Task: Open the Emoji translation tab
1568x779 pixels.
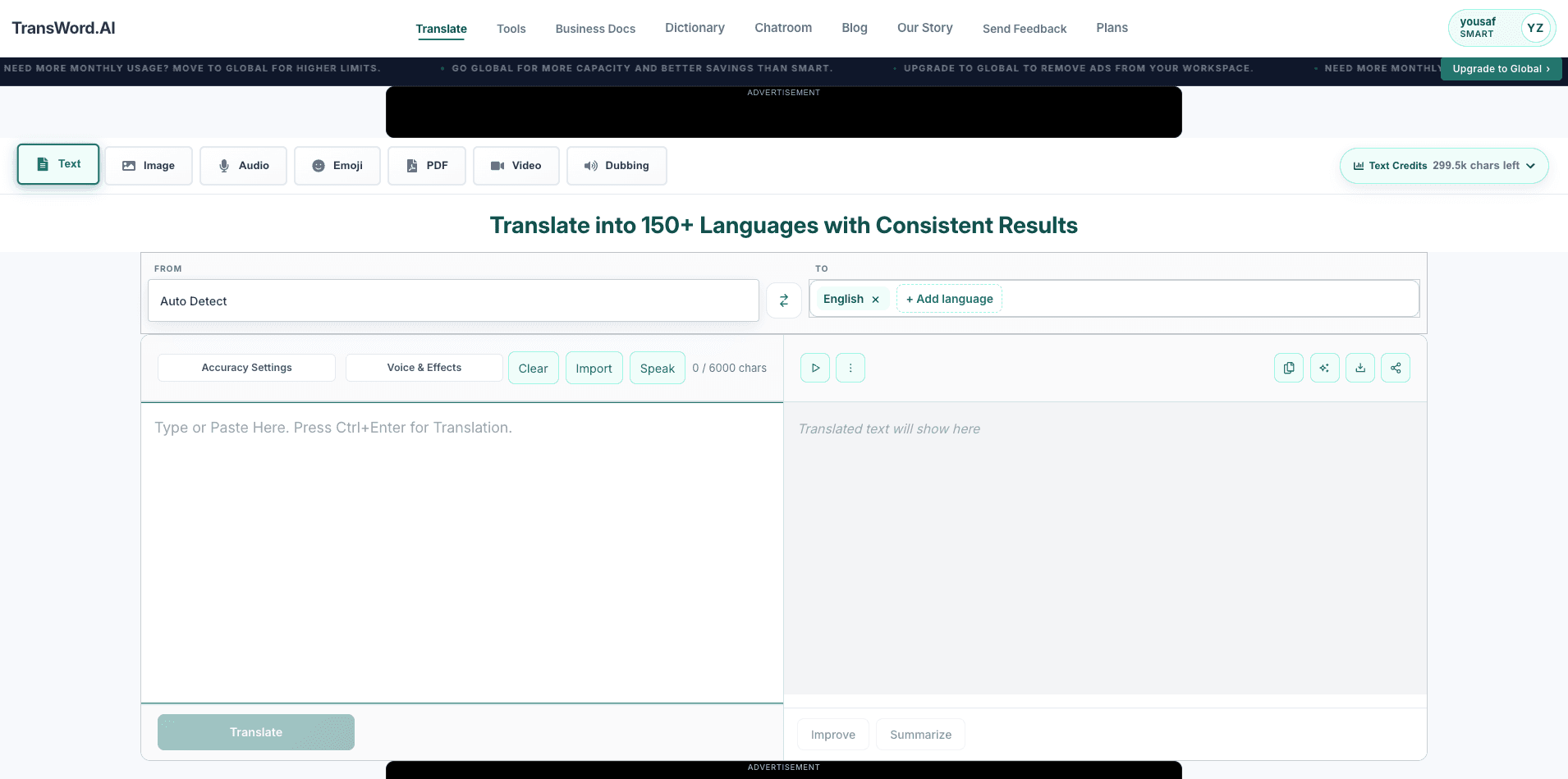Action: tap(337, 166)
